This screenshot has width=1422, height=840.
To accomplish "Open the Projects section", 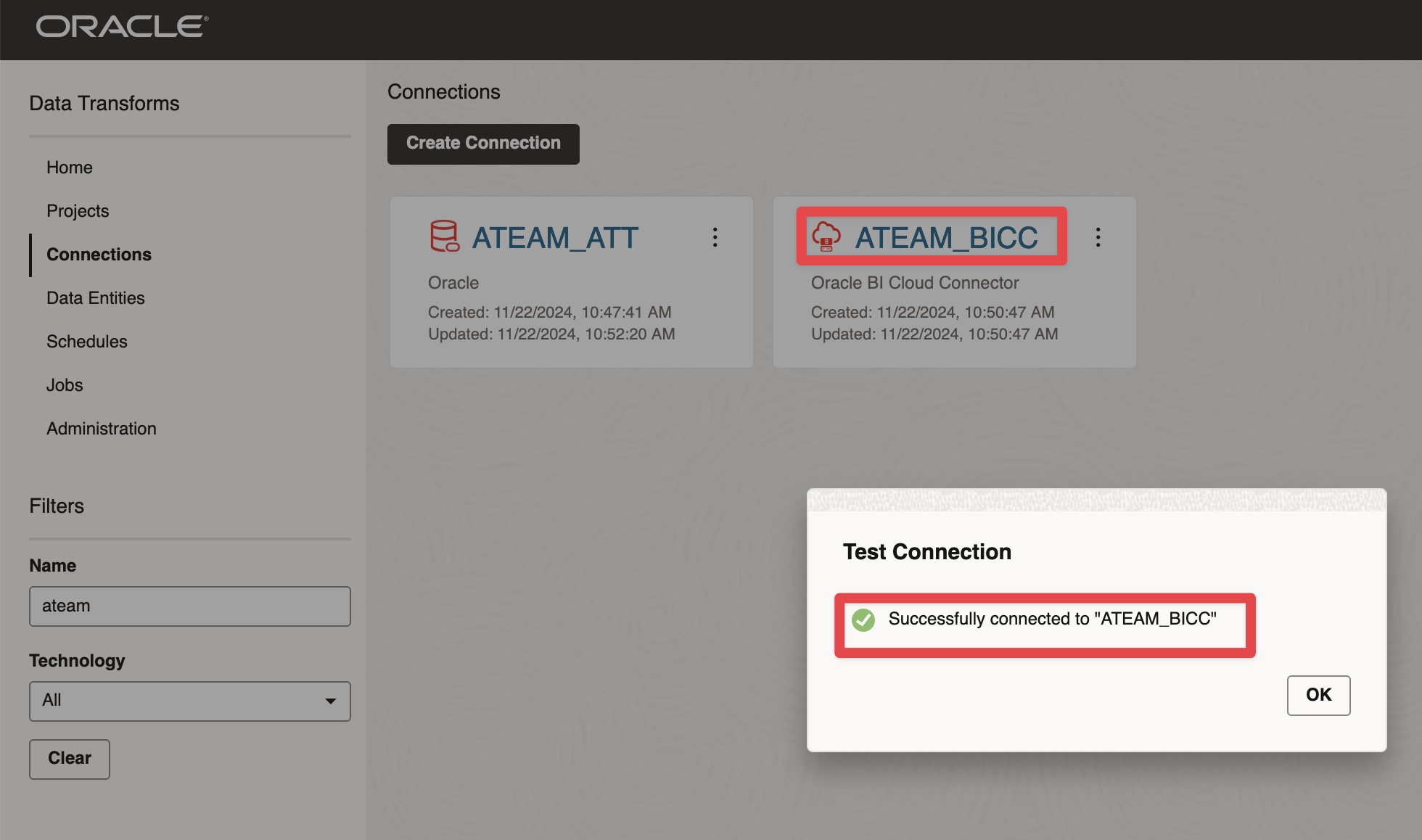I will pos(78,211).
